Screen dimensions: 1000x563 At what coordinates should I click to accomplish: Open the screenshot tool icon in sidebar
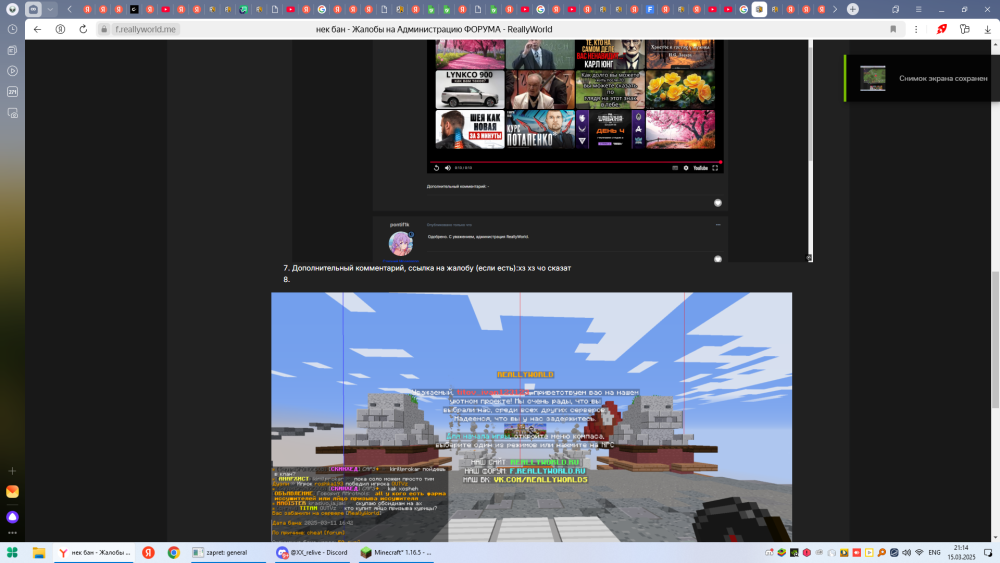12,113
